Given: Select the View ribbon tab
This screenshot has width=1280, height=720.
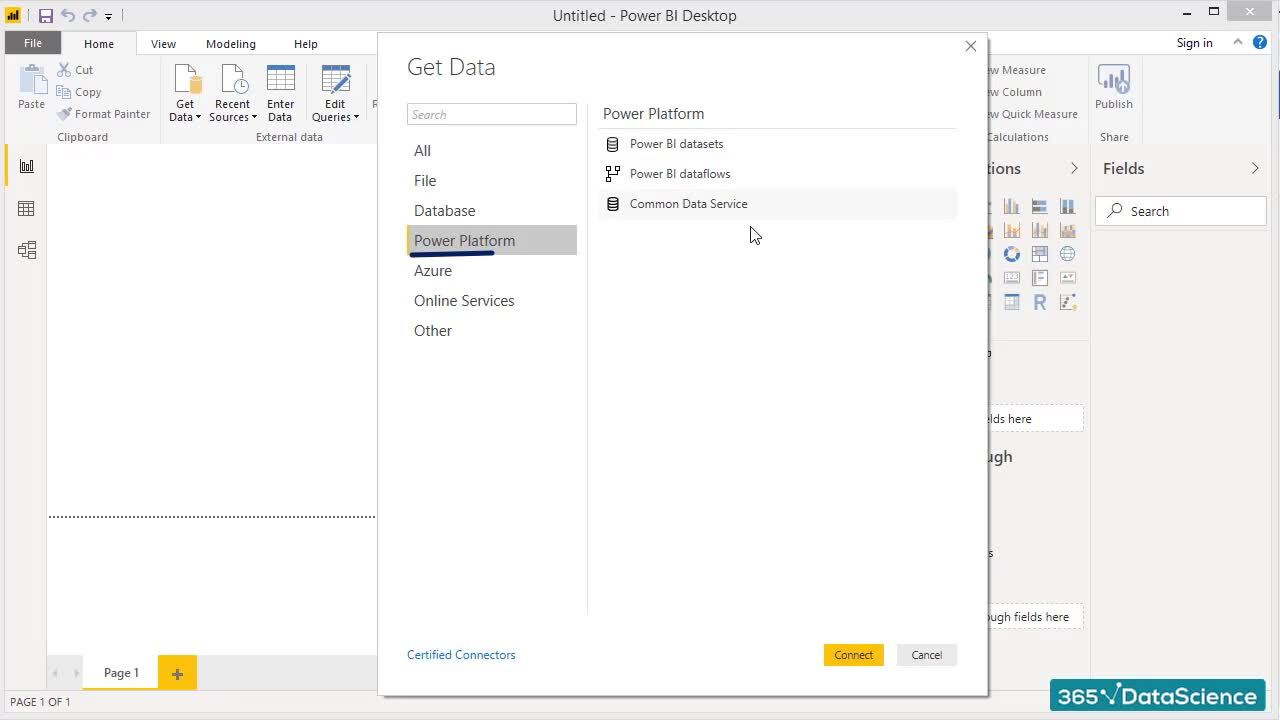Looking at the screenshot, I should pyautogui.click(x=163, y=44).
